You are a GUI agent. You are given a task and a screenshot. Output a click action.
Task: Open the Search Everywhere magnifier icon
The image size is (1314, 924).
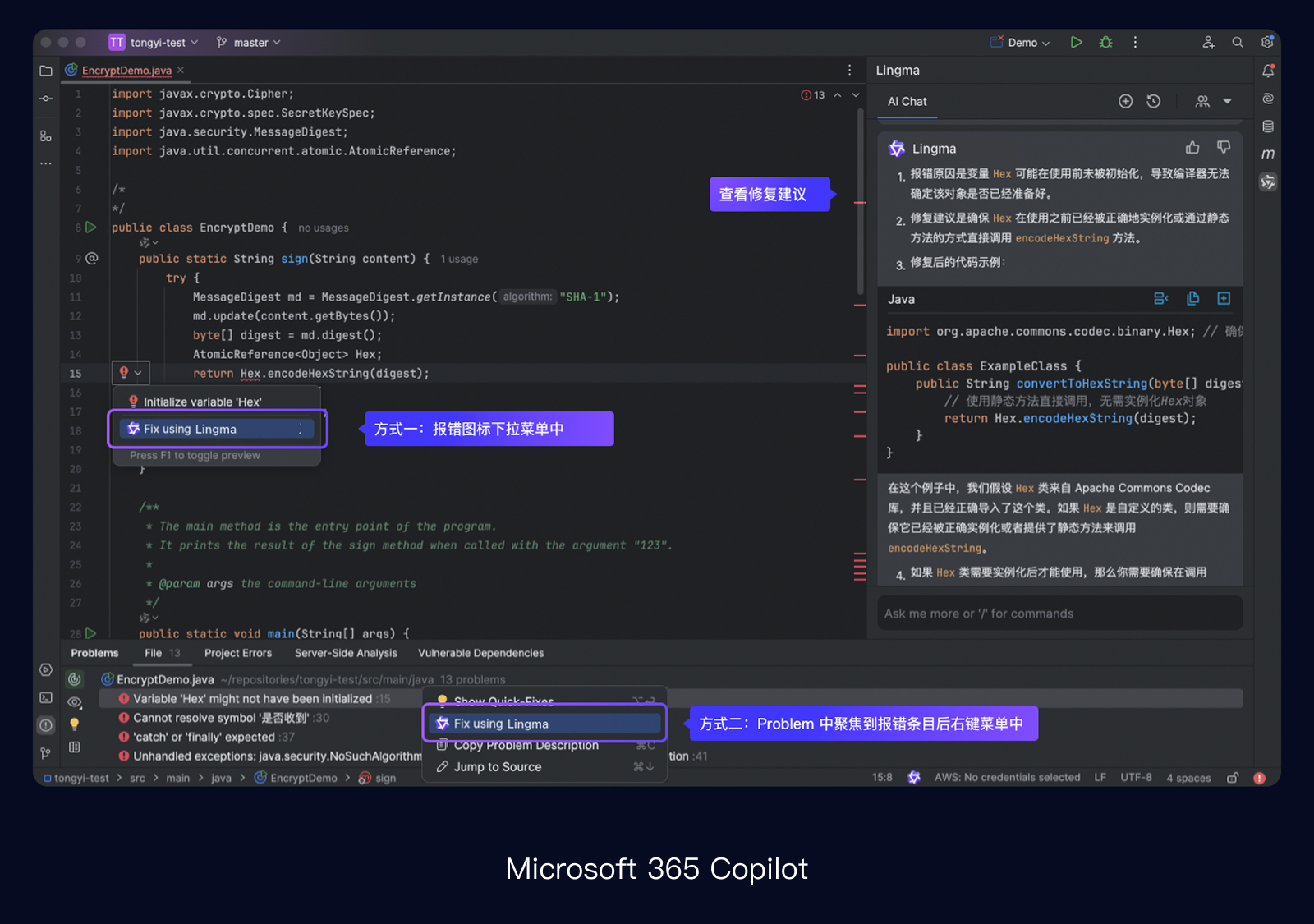[x=1237, y=42]
